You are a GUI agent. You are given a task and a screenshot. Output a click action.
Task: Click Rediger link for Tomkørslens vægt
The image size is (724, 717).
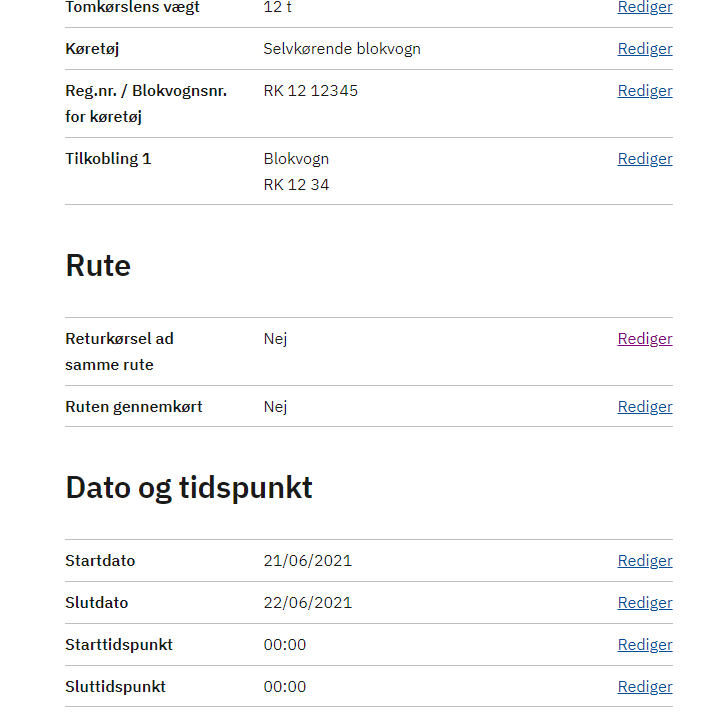644,7
